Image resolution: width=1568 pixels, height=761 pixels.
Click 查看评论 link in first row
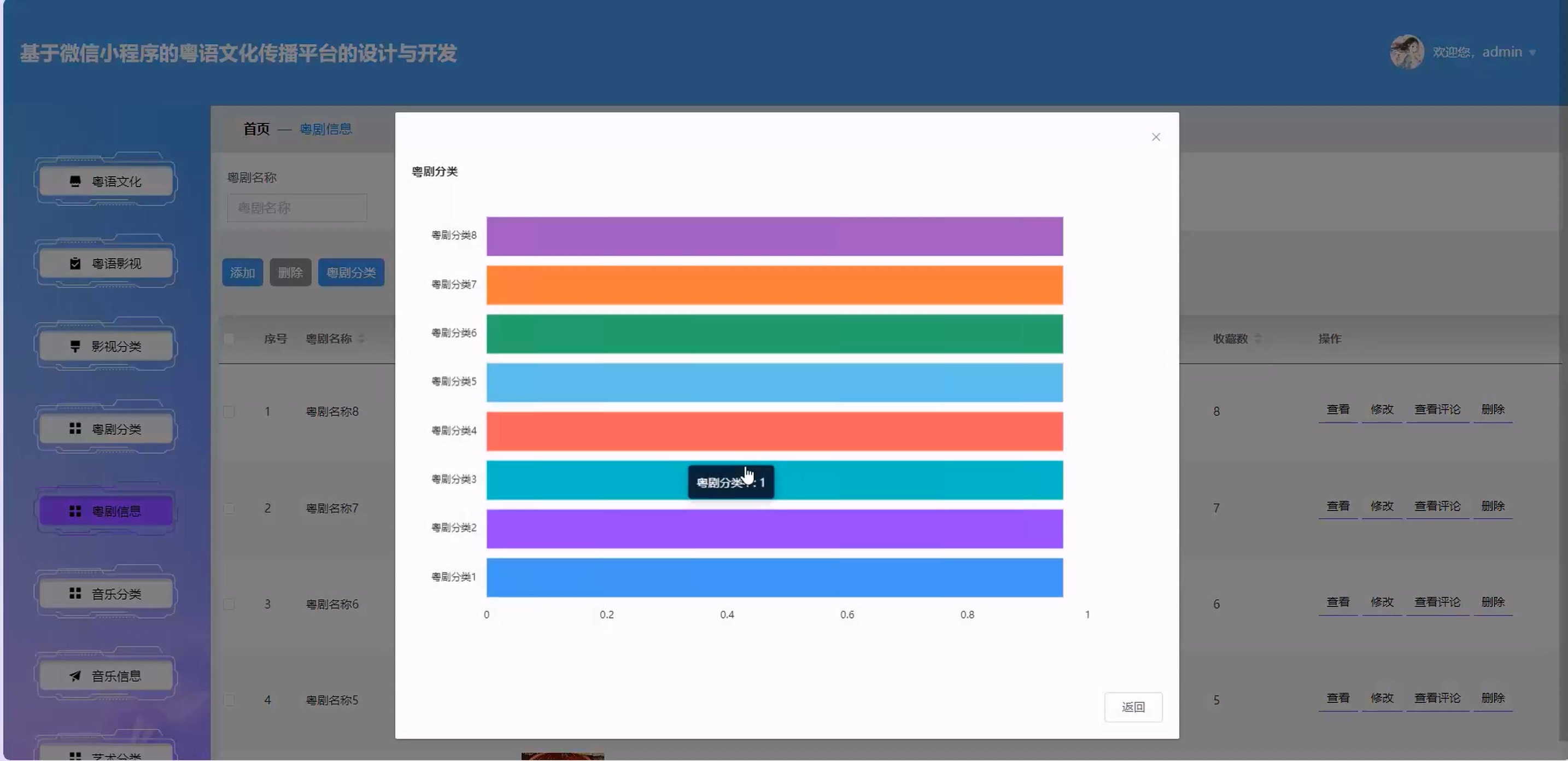pos(1437,409)
